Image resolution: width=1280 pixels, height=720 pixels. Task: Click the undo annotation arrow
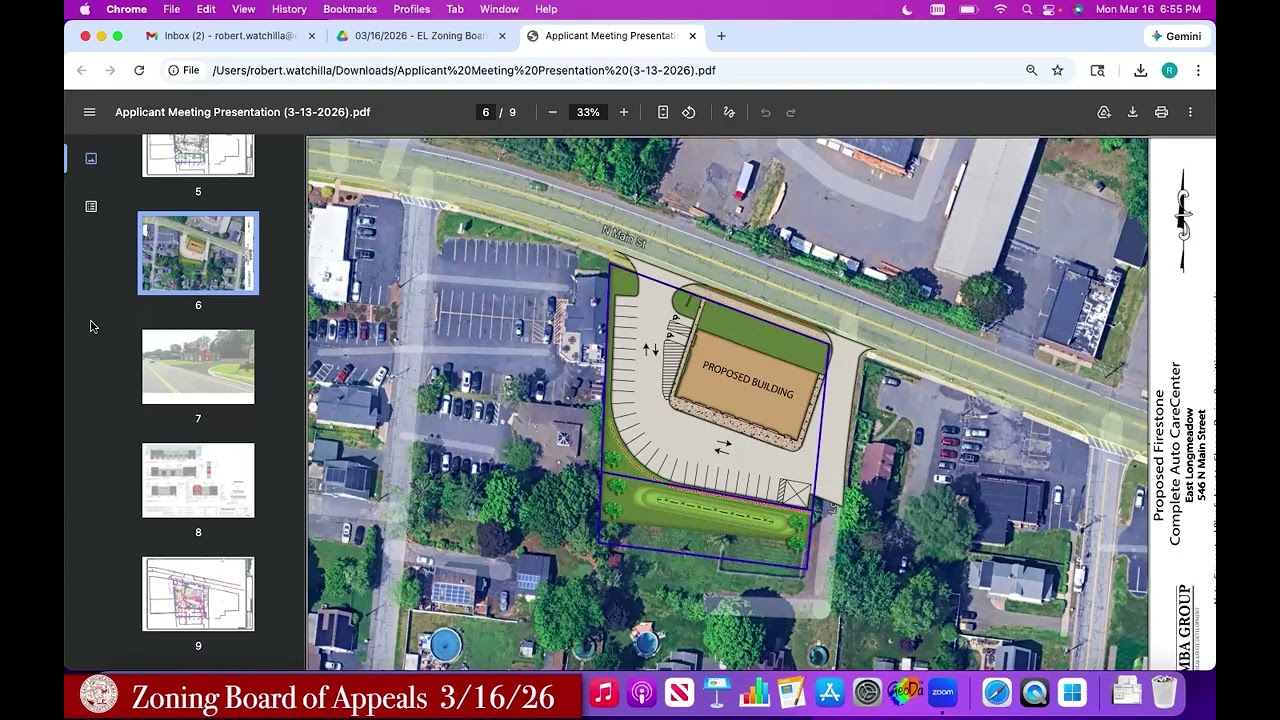coord(765,112)
